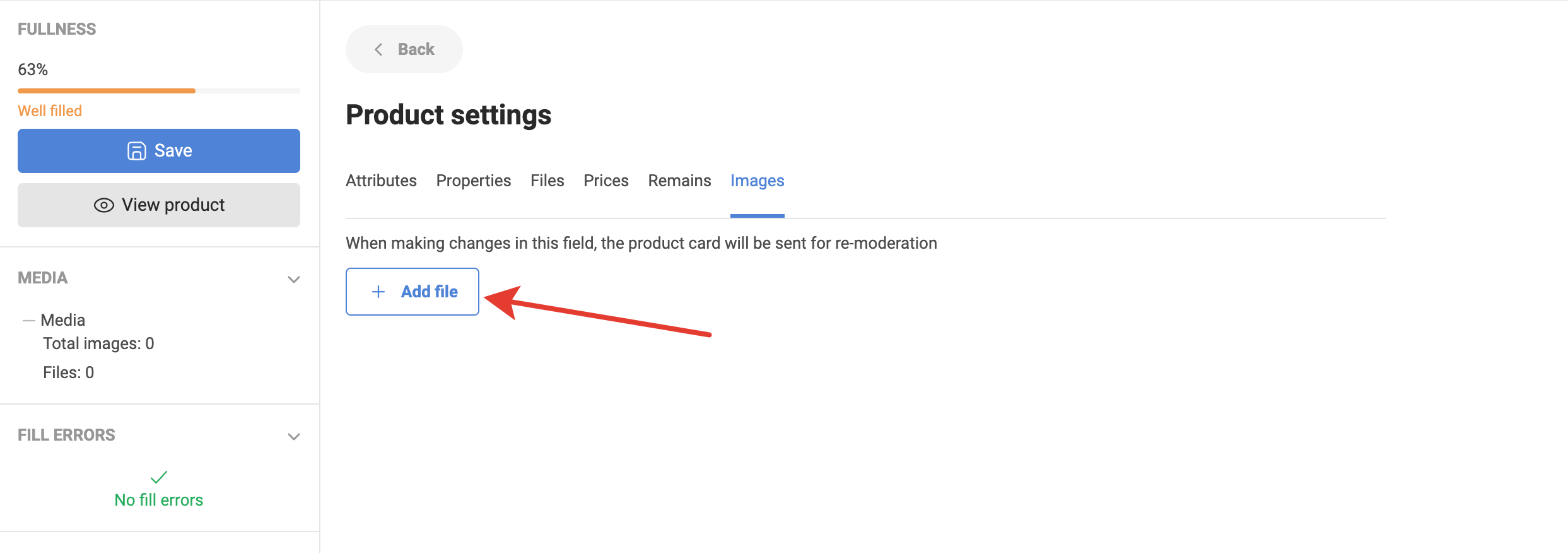Go back using the Back button
The width and height of the screenshot is (1568, 553).
tap(404, 49)
